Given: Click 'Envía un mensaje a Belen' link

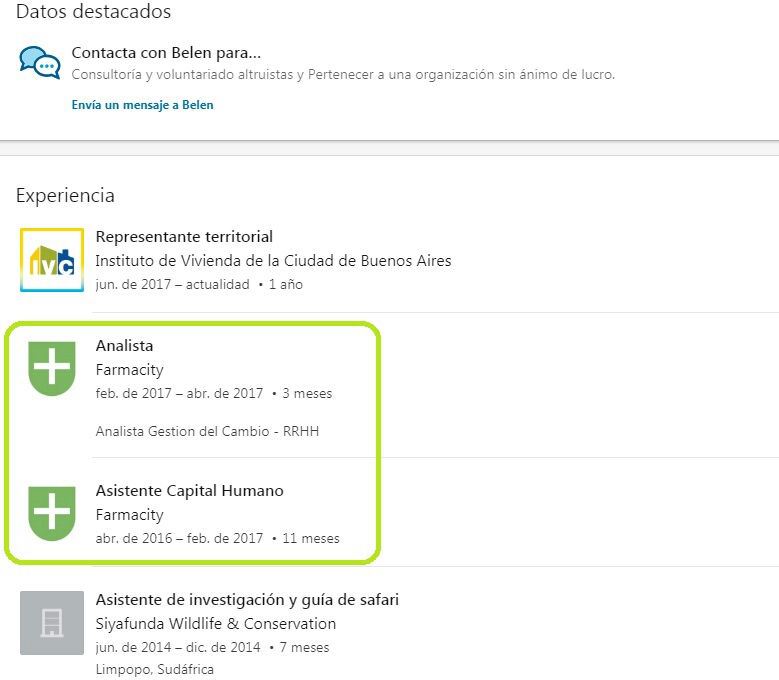Looking at the screenshot, I should [x=142, y=105].
